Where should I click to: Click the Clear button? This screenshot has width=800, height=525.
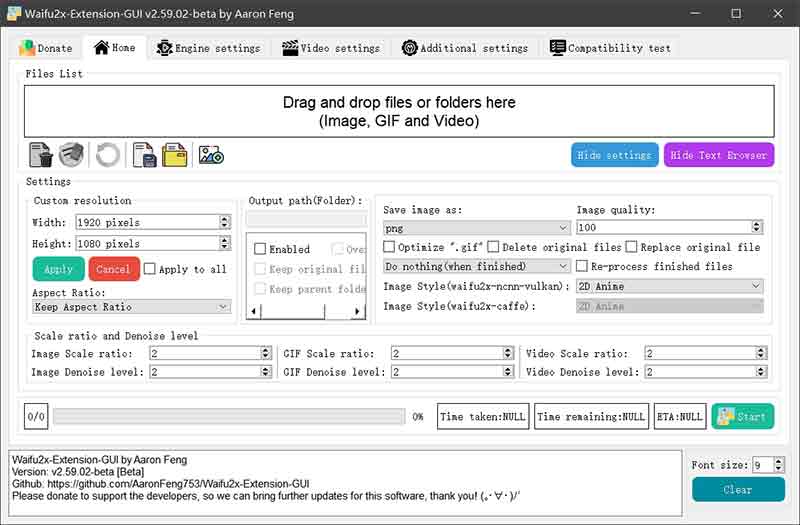click(738, 490)
